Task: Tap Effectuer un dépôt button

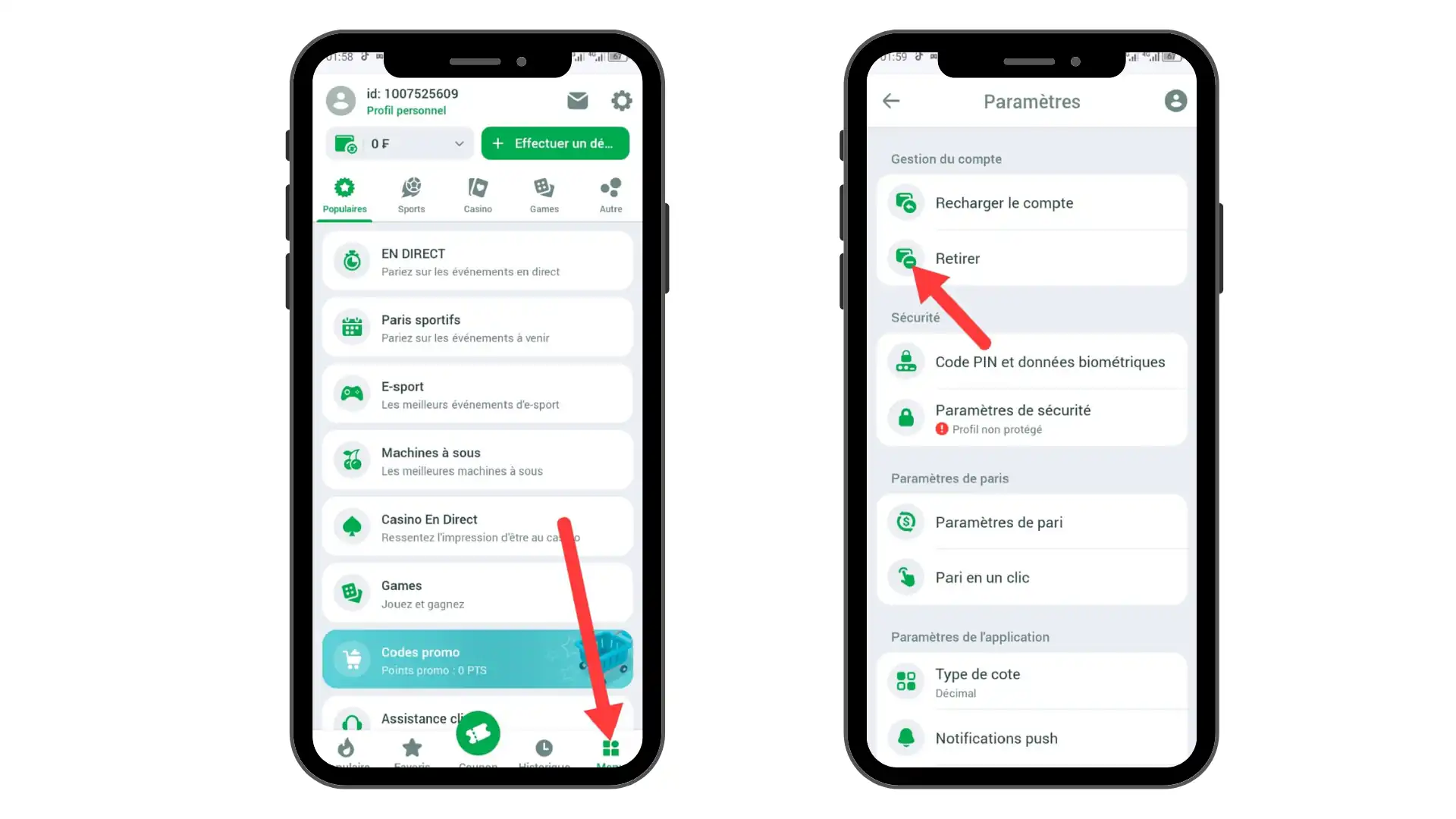Action: coord(555,143)
